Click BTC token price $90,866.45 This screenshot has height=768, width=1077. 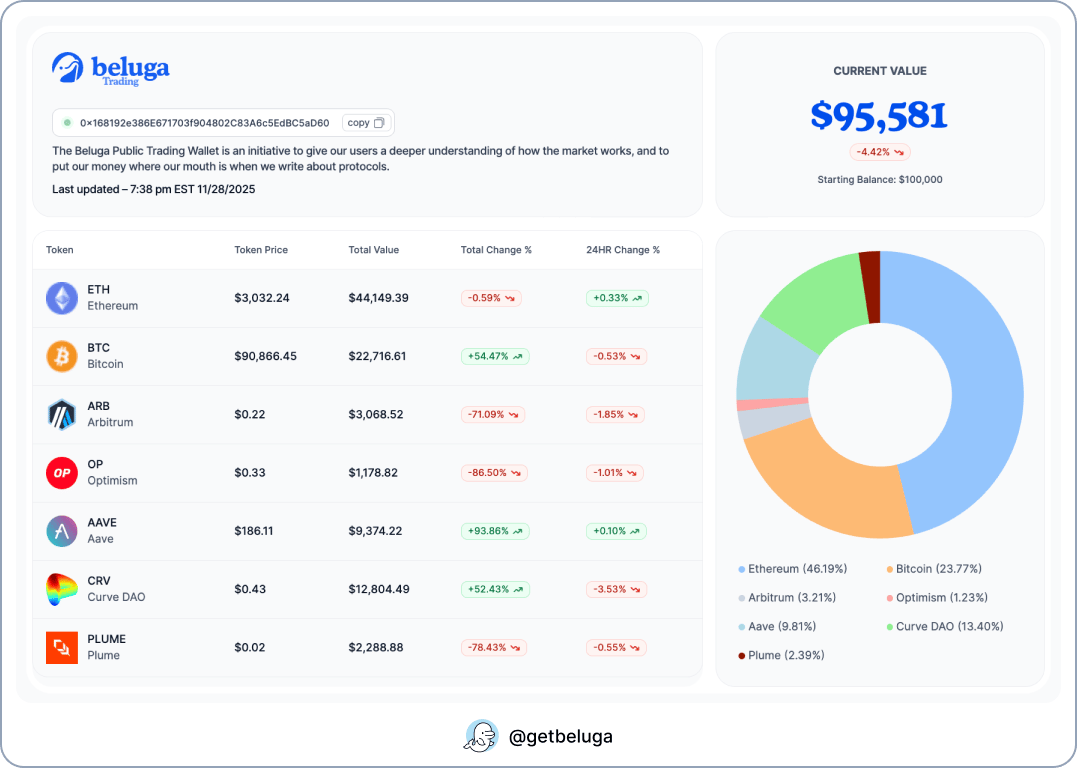click(266, 357)
